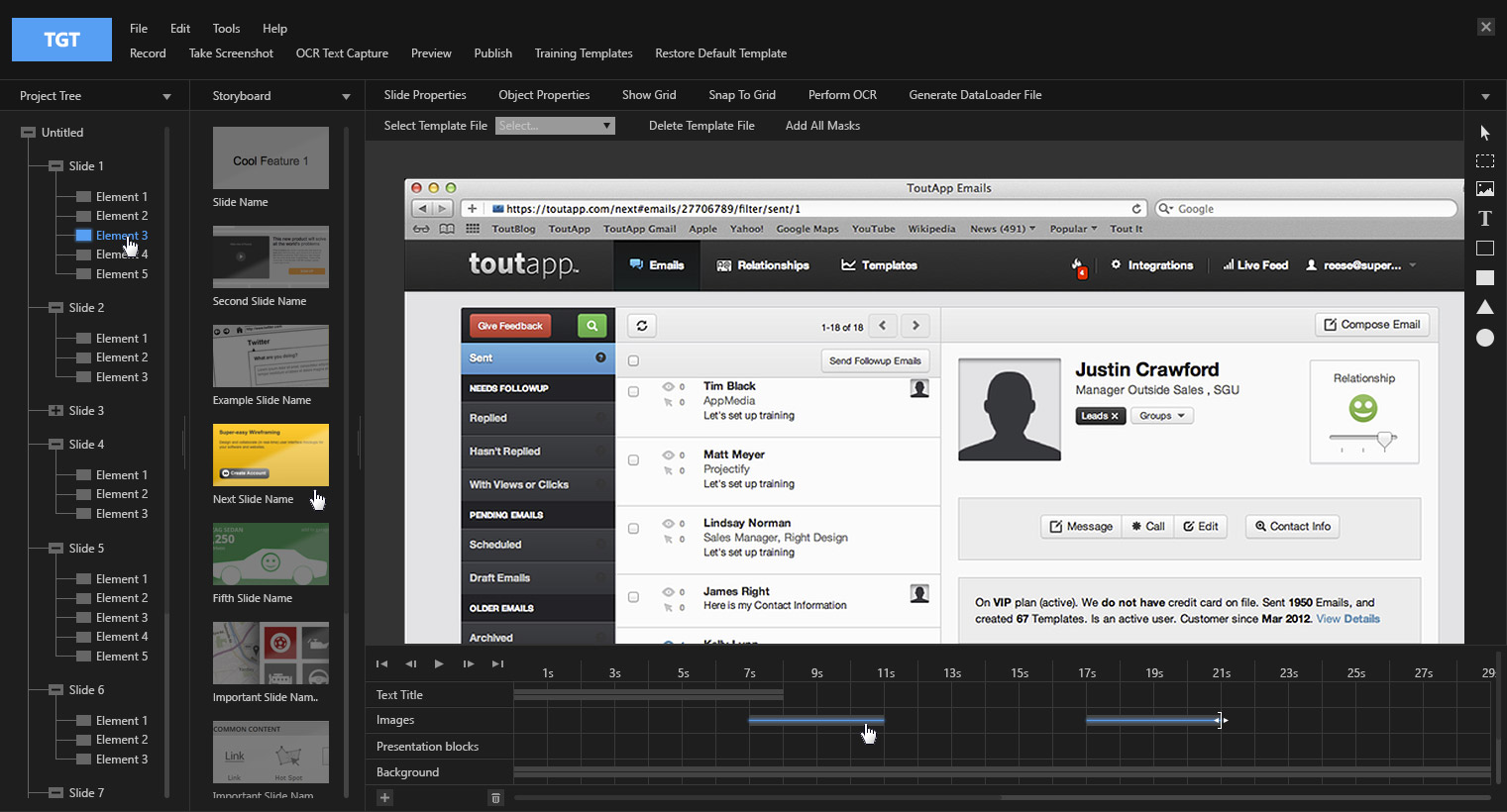Image resolution: width=1507 pixels, height=812 pixels.
Task: Check the Tim Black email checkbox
Action: 633,392
